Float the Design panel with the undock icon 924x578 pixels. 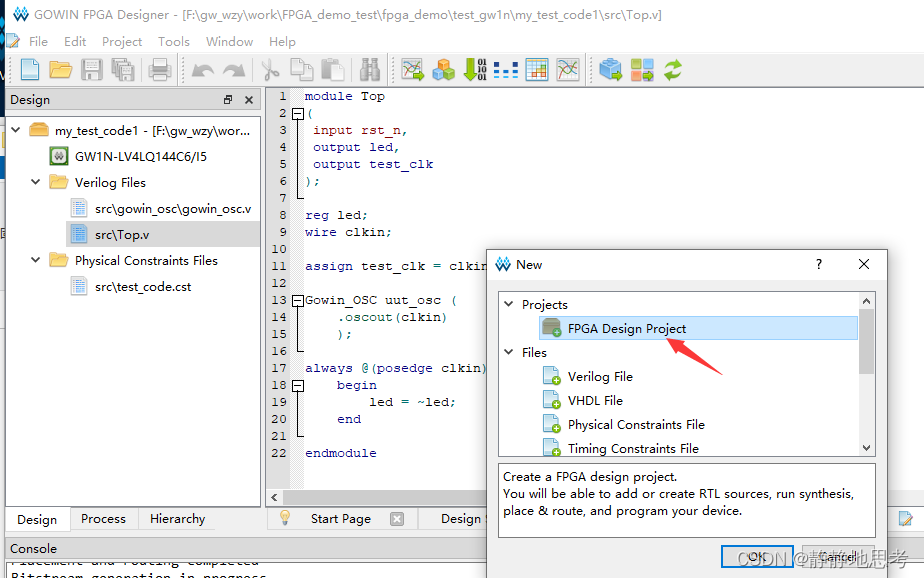click(x=228, y=100)
